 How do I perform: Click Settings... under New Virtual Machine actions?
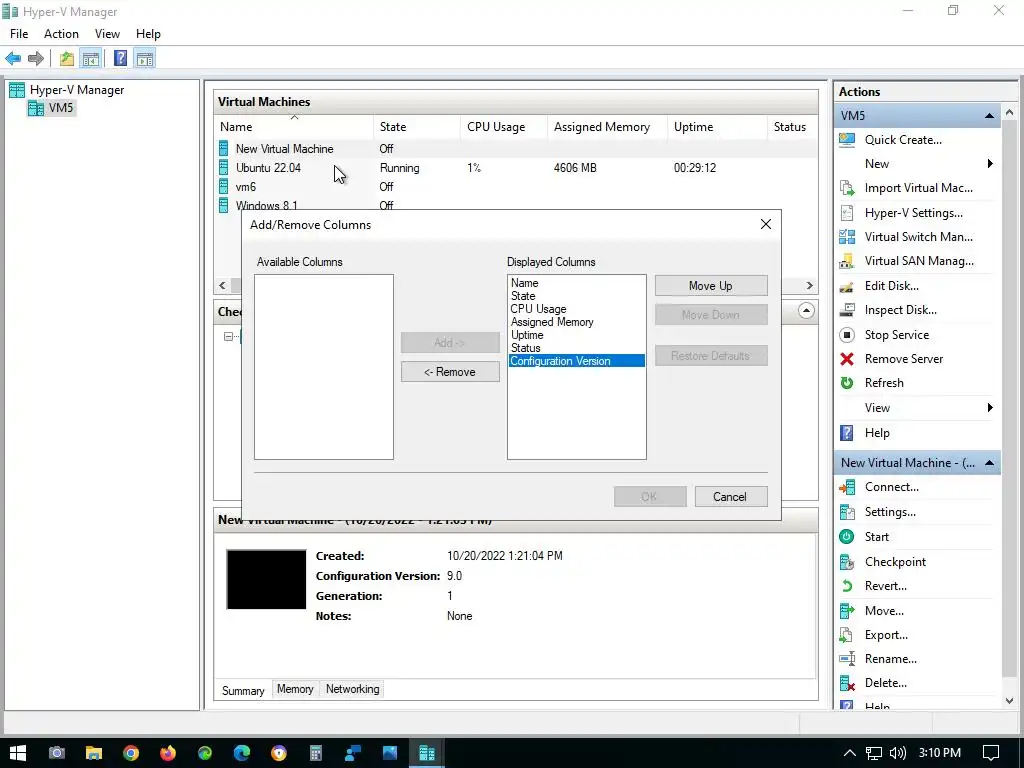889,512
